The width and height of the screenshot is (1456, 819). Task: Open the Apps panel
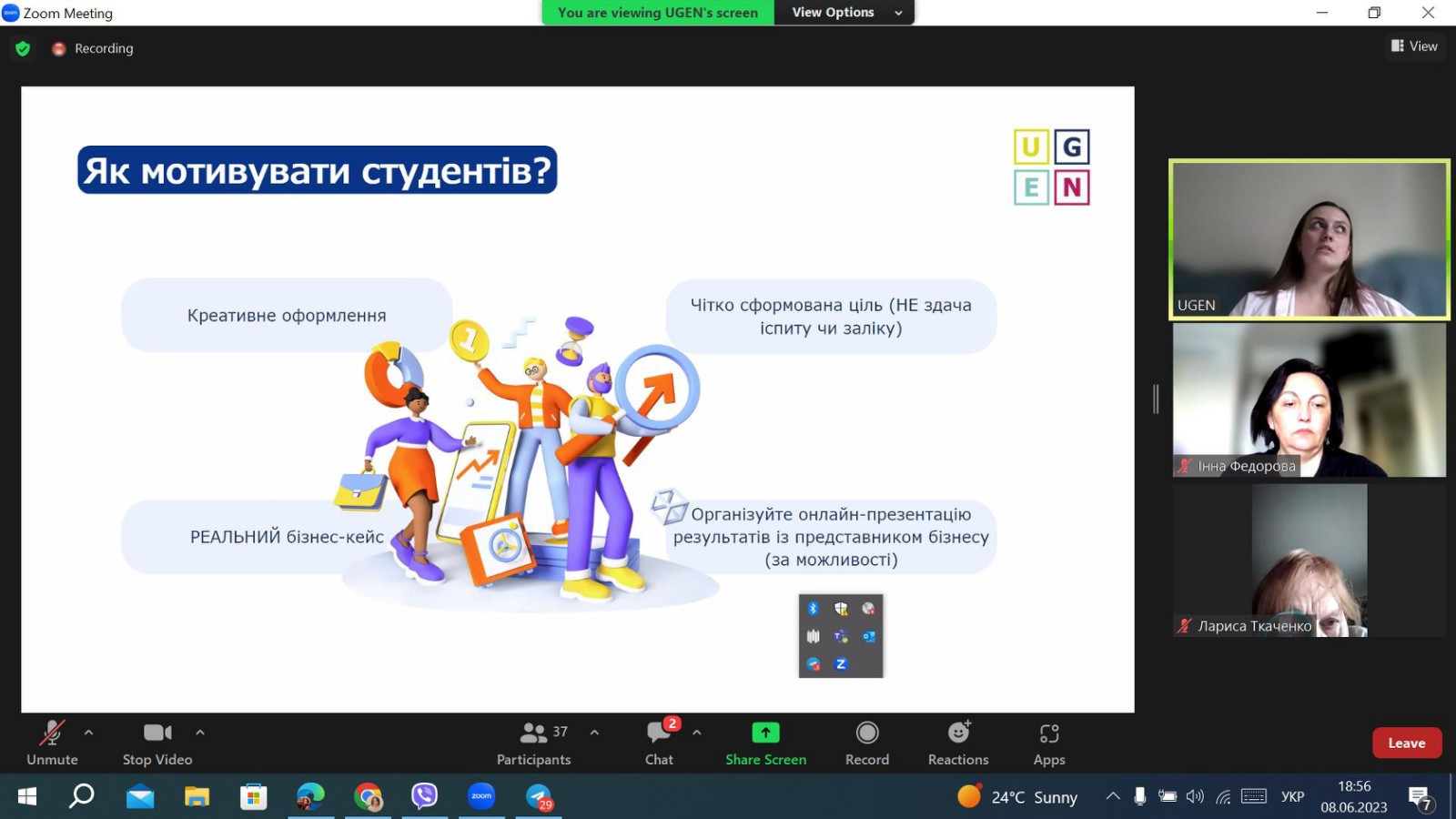click(x=1048, y=743)
